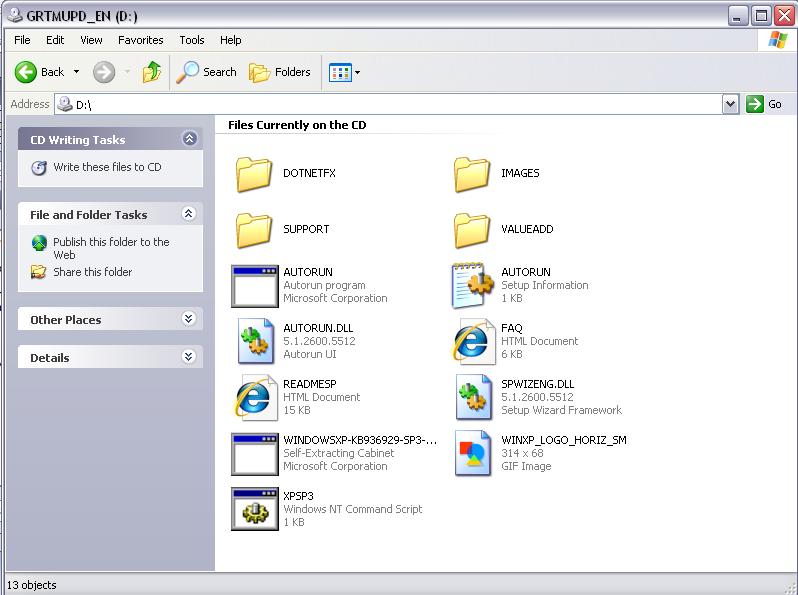Click the globe icon for Publish to Web

pyautogui.click(x=39, y=243)
